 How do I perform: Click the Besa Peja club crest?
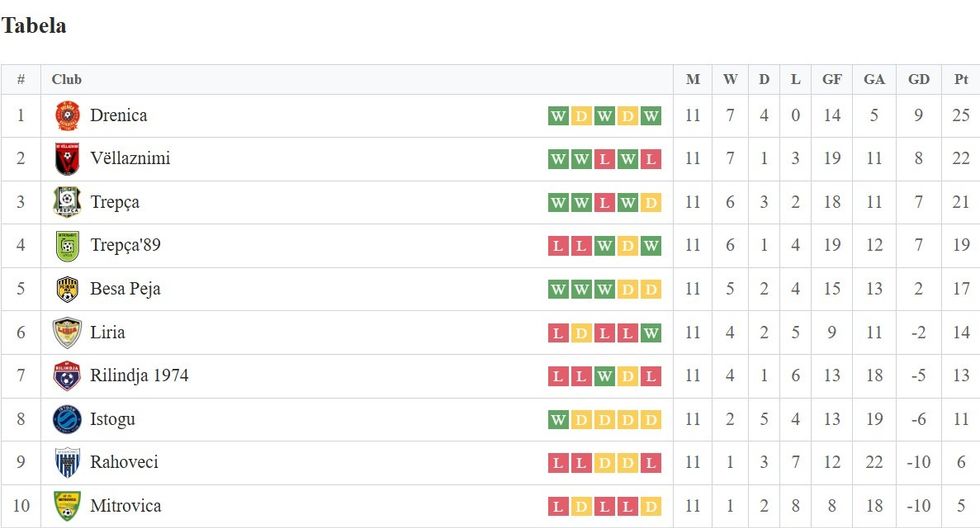(67, 289)
